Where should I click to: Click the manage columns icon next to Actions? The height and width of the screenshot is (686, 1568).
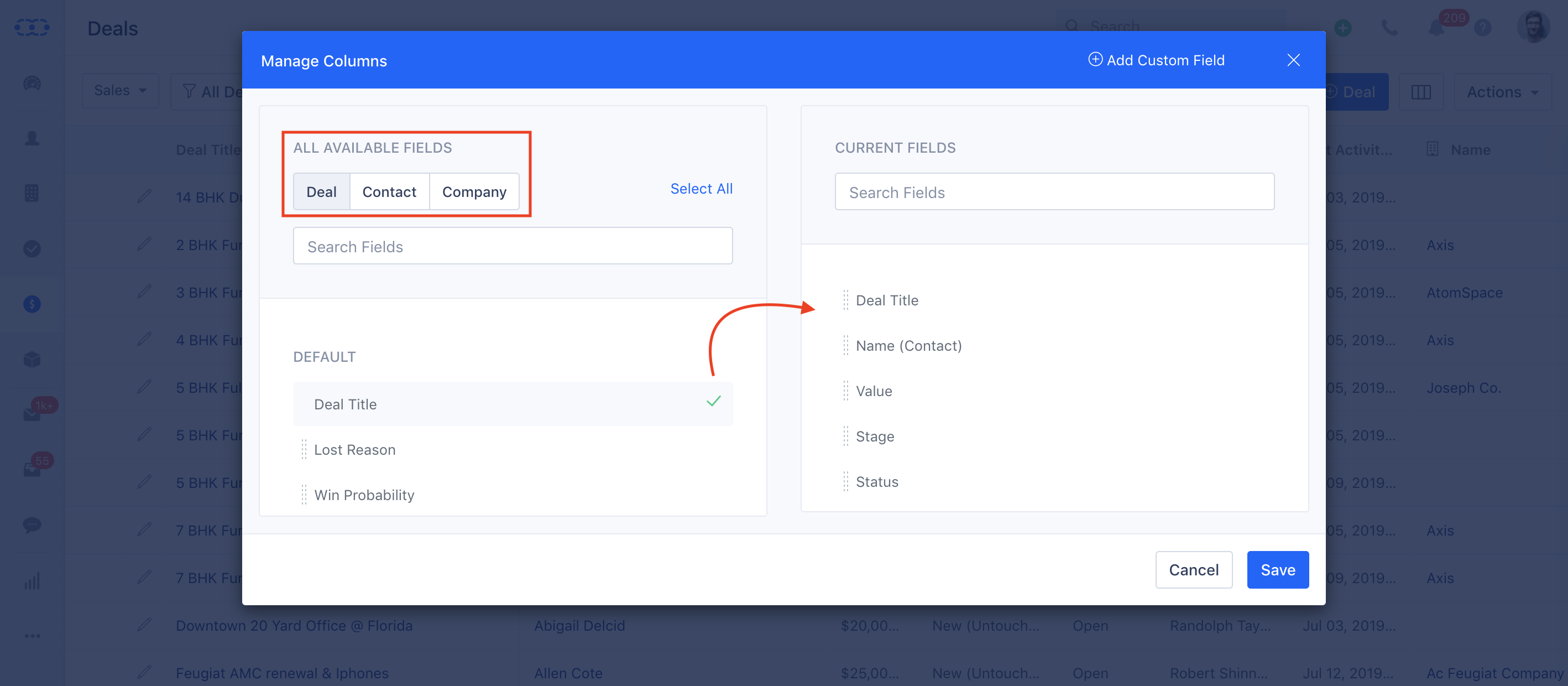(x=1421, y=92)
